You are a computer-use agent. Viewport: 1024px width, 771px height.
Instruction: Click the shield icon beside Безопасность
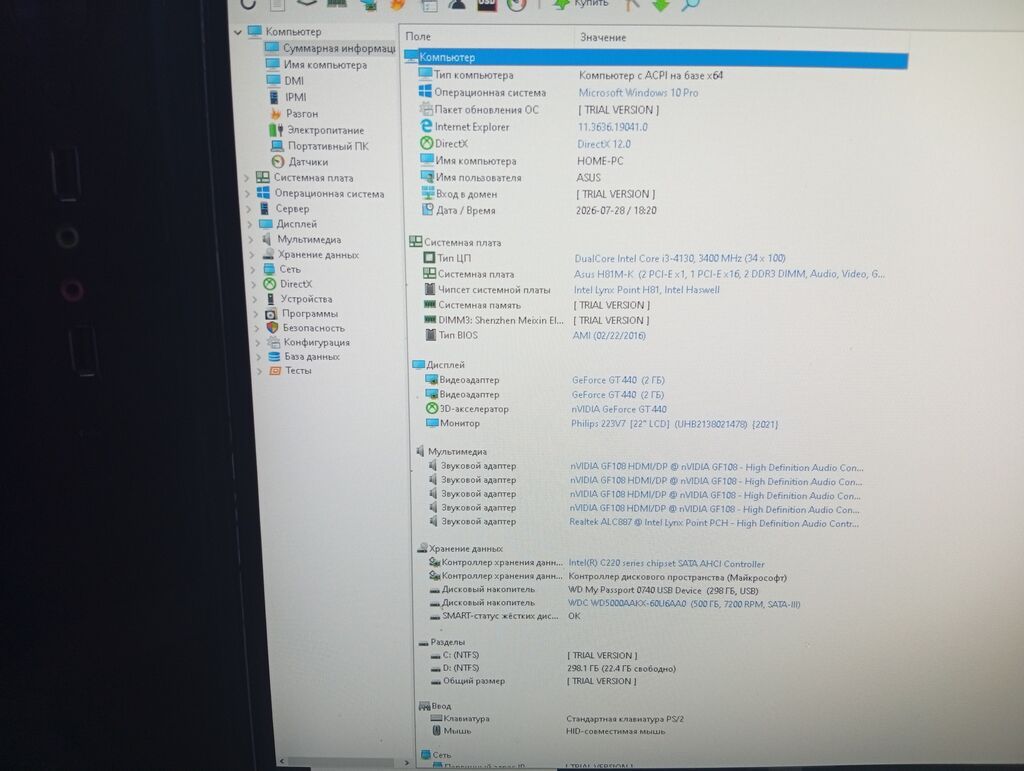point(272,327)
